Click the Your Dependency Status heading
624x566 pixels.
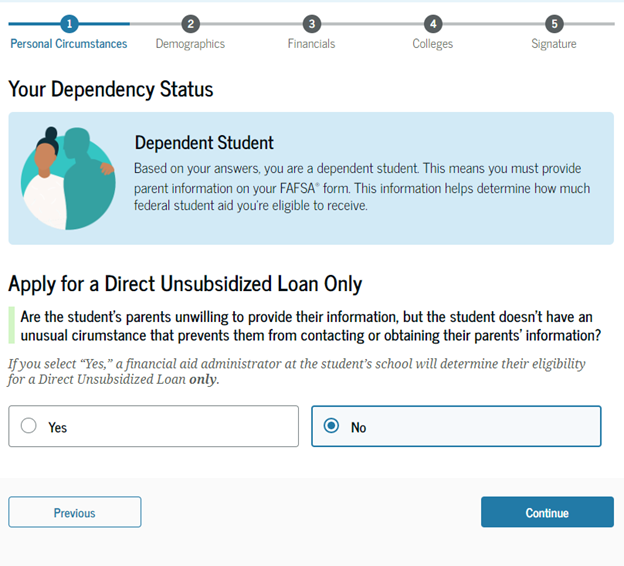(111, 89)
